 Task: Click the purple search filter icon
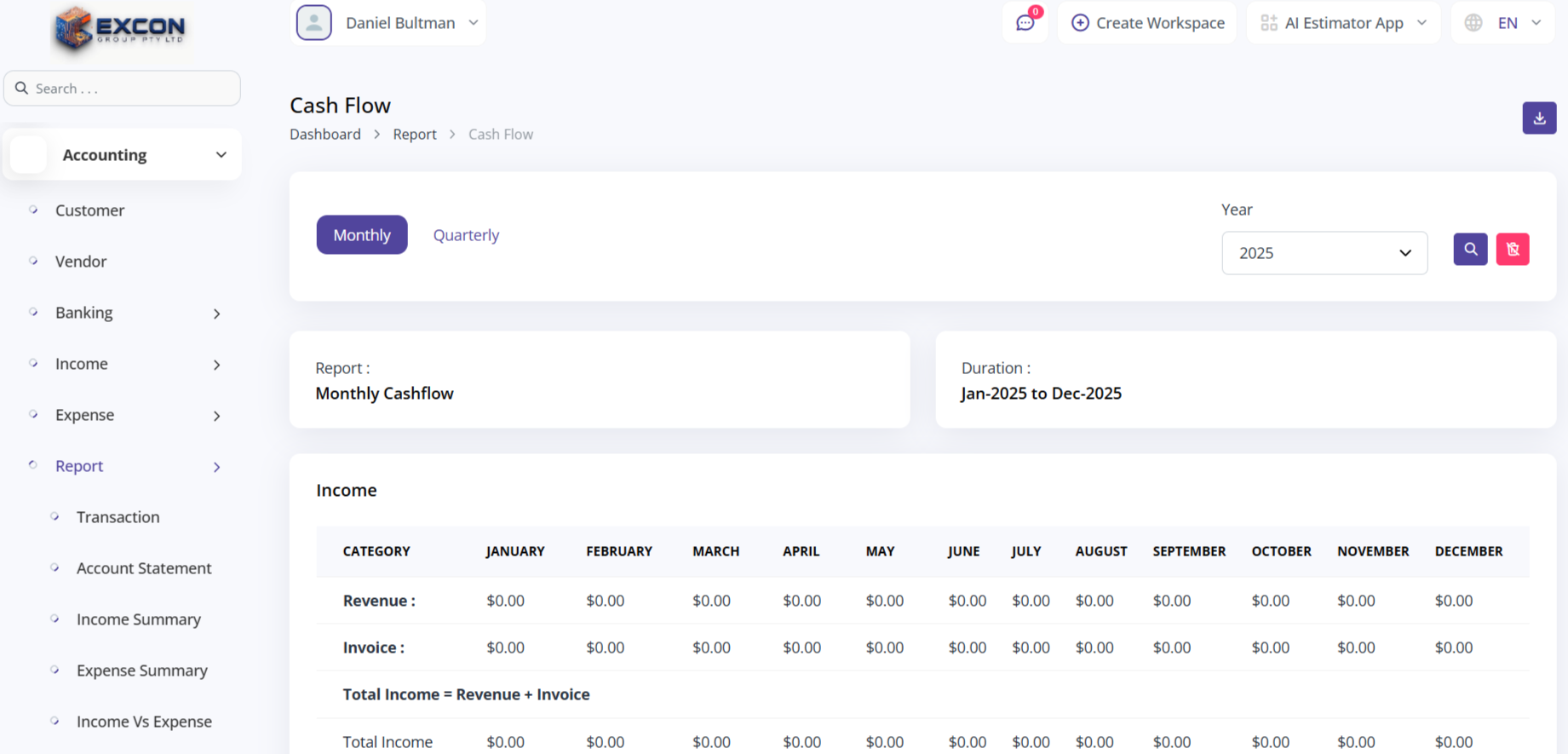click(x=1470, y=250)
